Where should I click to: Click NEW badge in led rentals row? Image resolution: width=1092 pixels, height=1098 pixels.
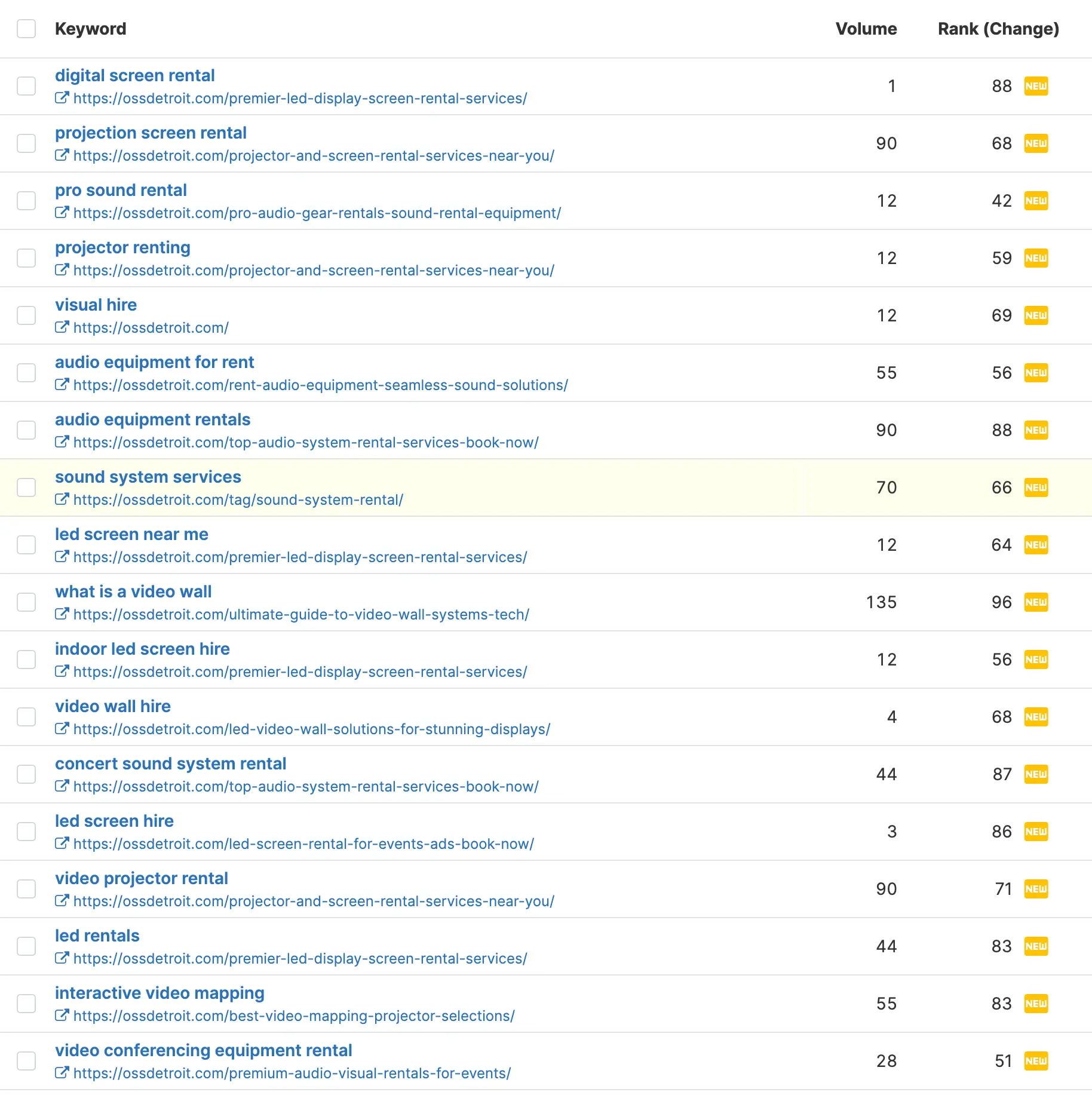(1036, 946)
